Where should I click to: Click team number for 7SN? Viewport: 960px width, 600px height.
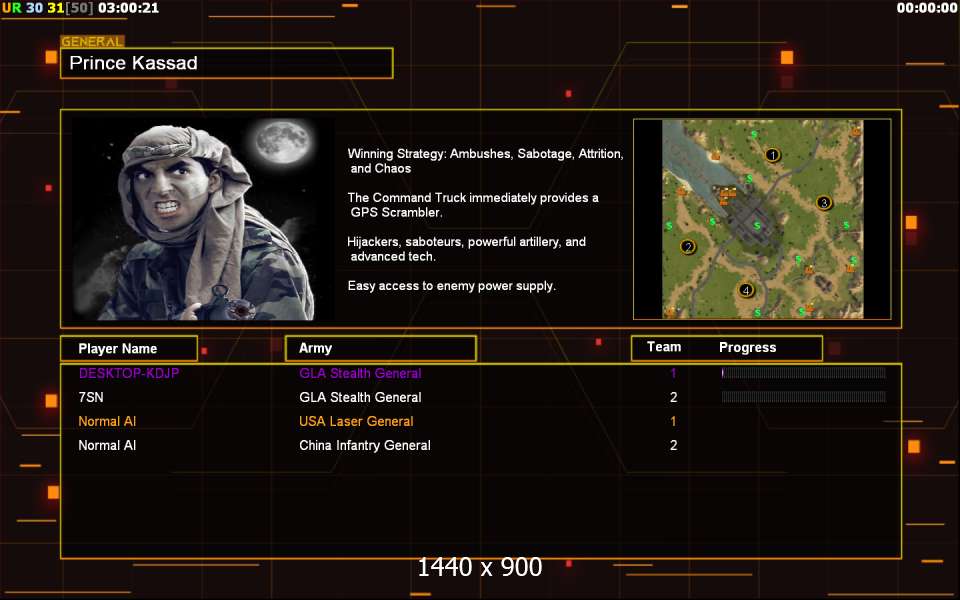(x=673, y=397)
